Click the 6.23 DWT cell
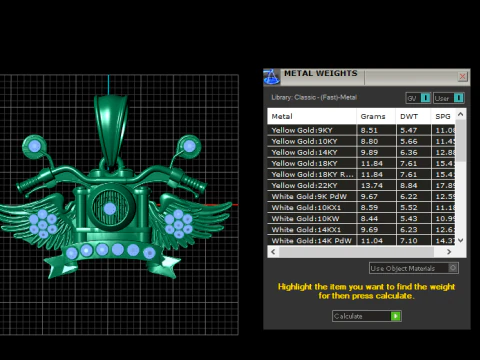Image resolution: width=480 pixels, height=360 pixels. coord(413,229)
